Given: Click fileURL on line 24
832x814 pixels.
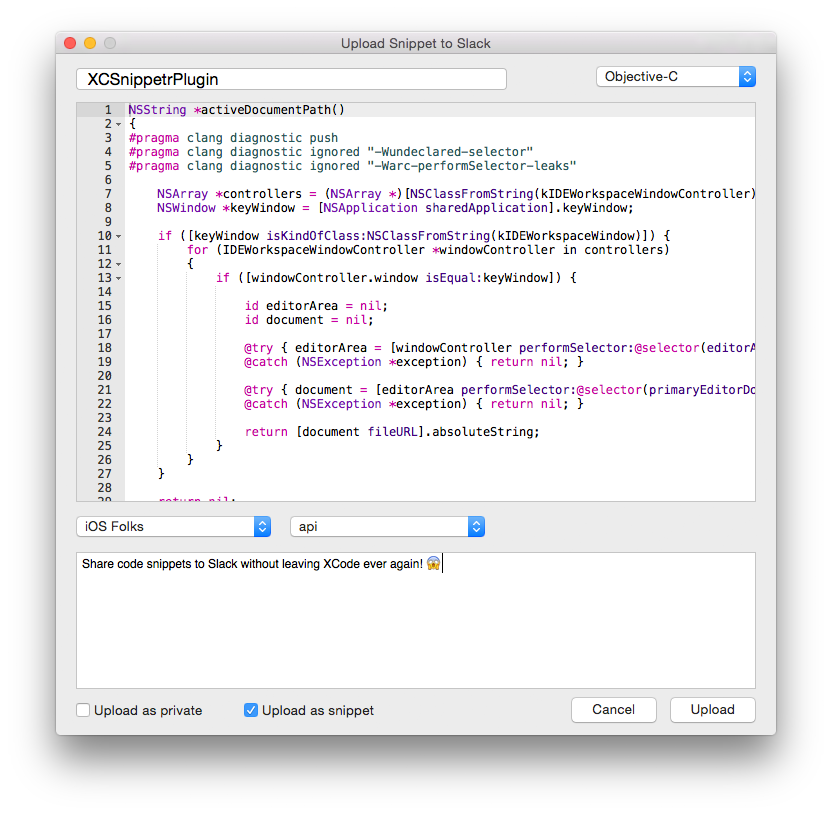Looking at the screenshot, I should [393, 432].
